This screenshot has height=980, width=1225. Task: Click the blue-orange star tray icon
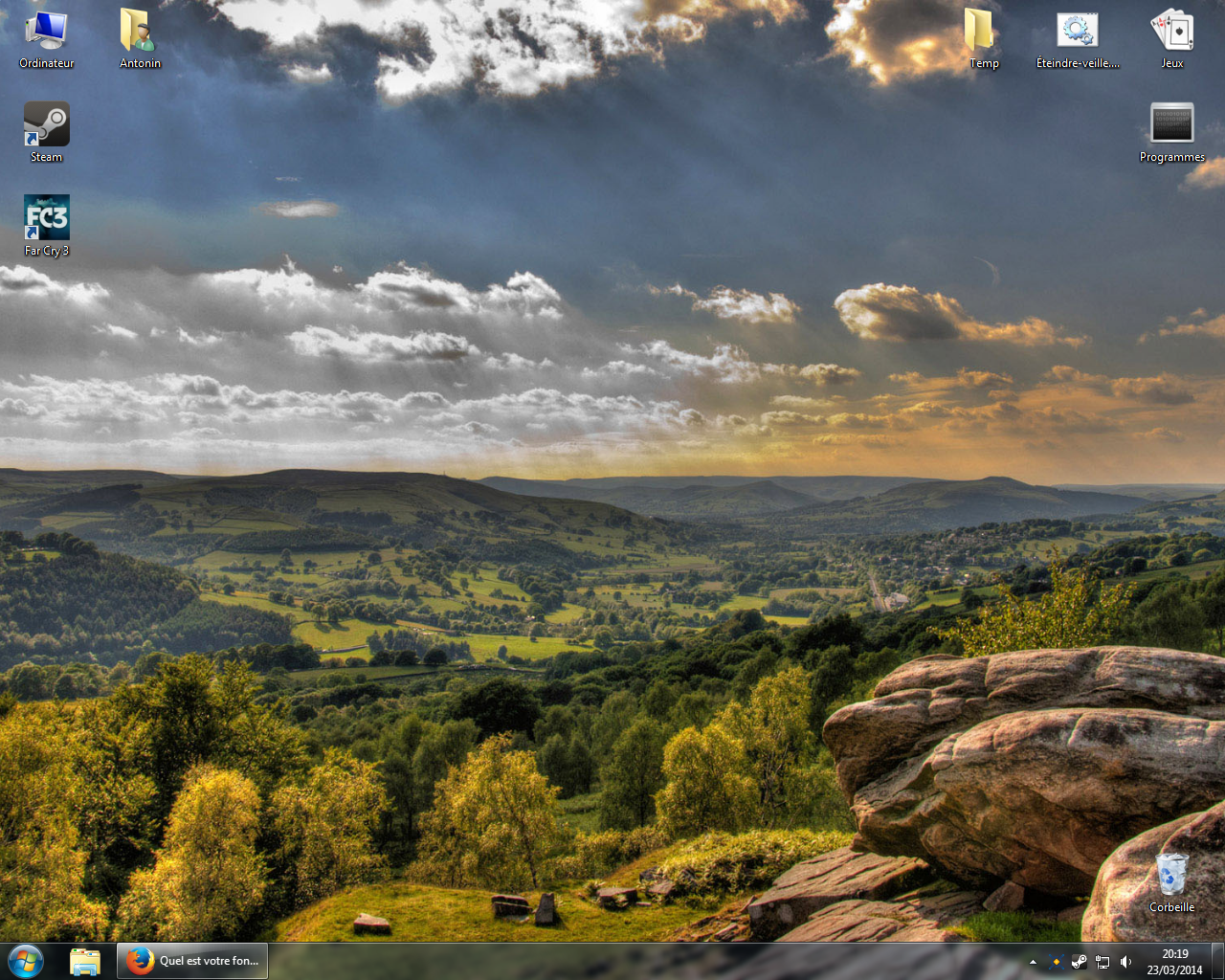pyautogui.click(x=1056, y=962)
